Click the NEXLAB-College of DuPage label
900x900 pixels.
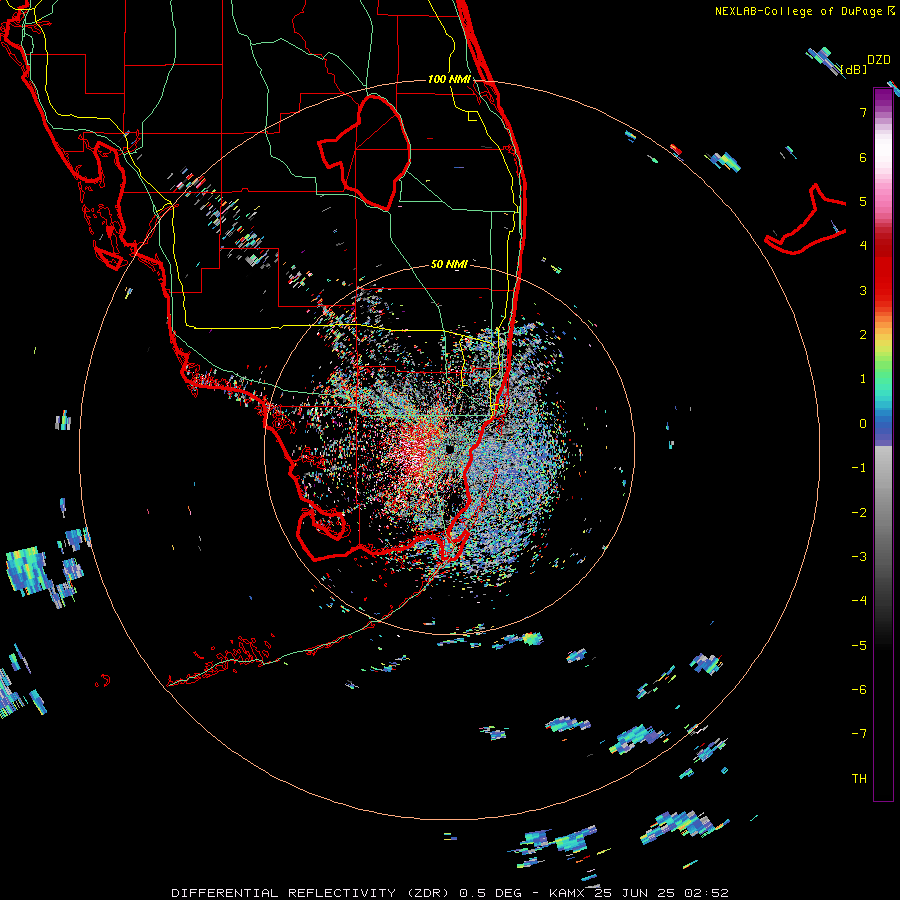pos(804,11)
